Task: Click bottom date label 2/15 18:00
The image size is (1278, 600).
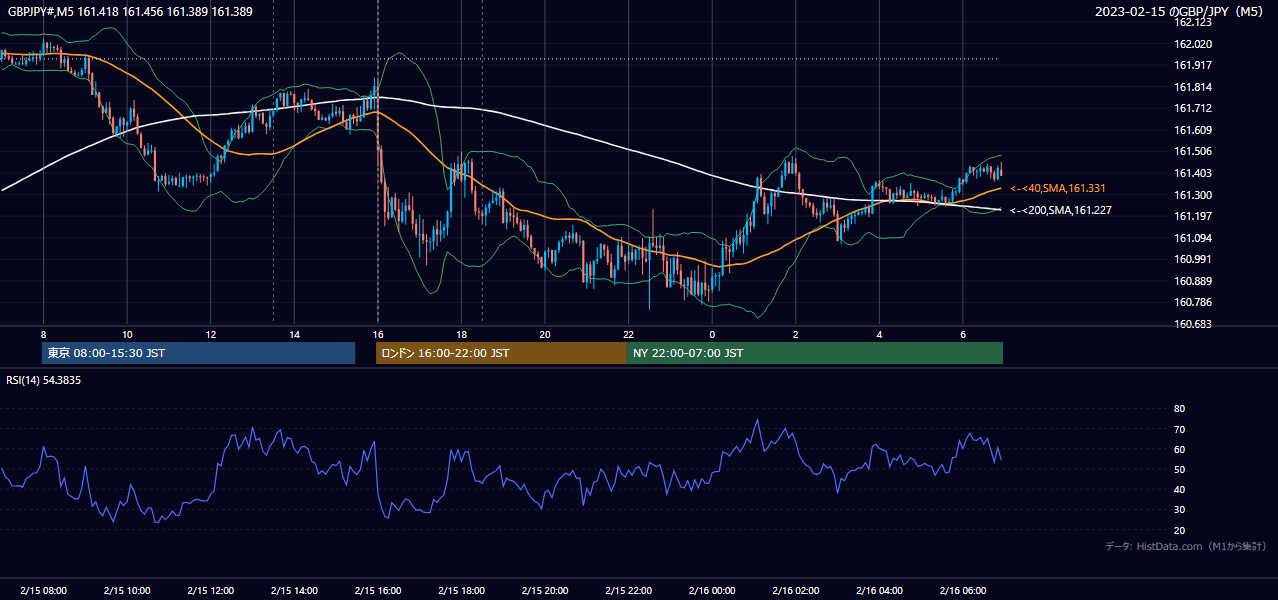Action: tap(461, 591)
